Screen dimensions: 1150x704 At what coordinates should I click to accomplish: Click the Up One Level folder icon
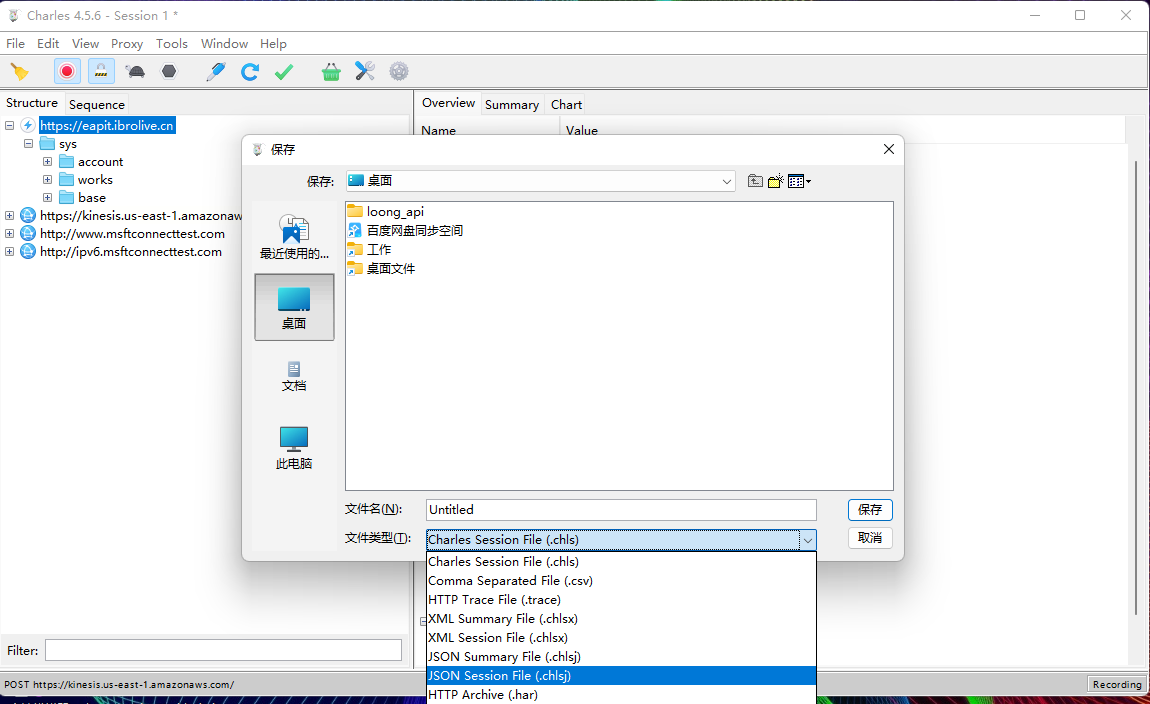click(755, 181)
